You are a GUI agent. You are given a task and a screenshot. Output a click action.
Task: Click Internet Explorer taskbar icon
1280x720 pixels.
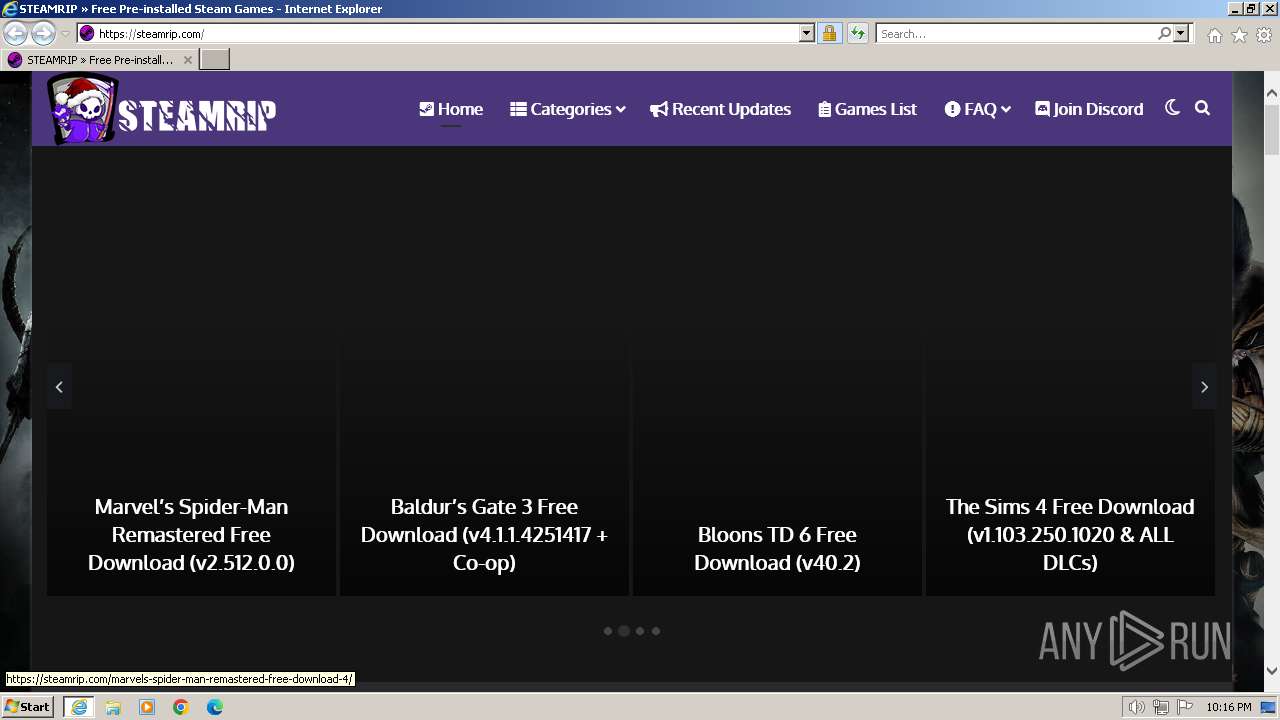coord(78,707)
